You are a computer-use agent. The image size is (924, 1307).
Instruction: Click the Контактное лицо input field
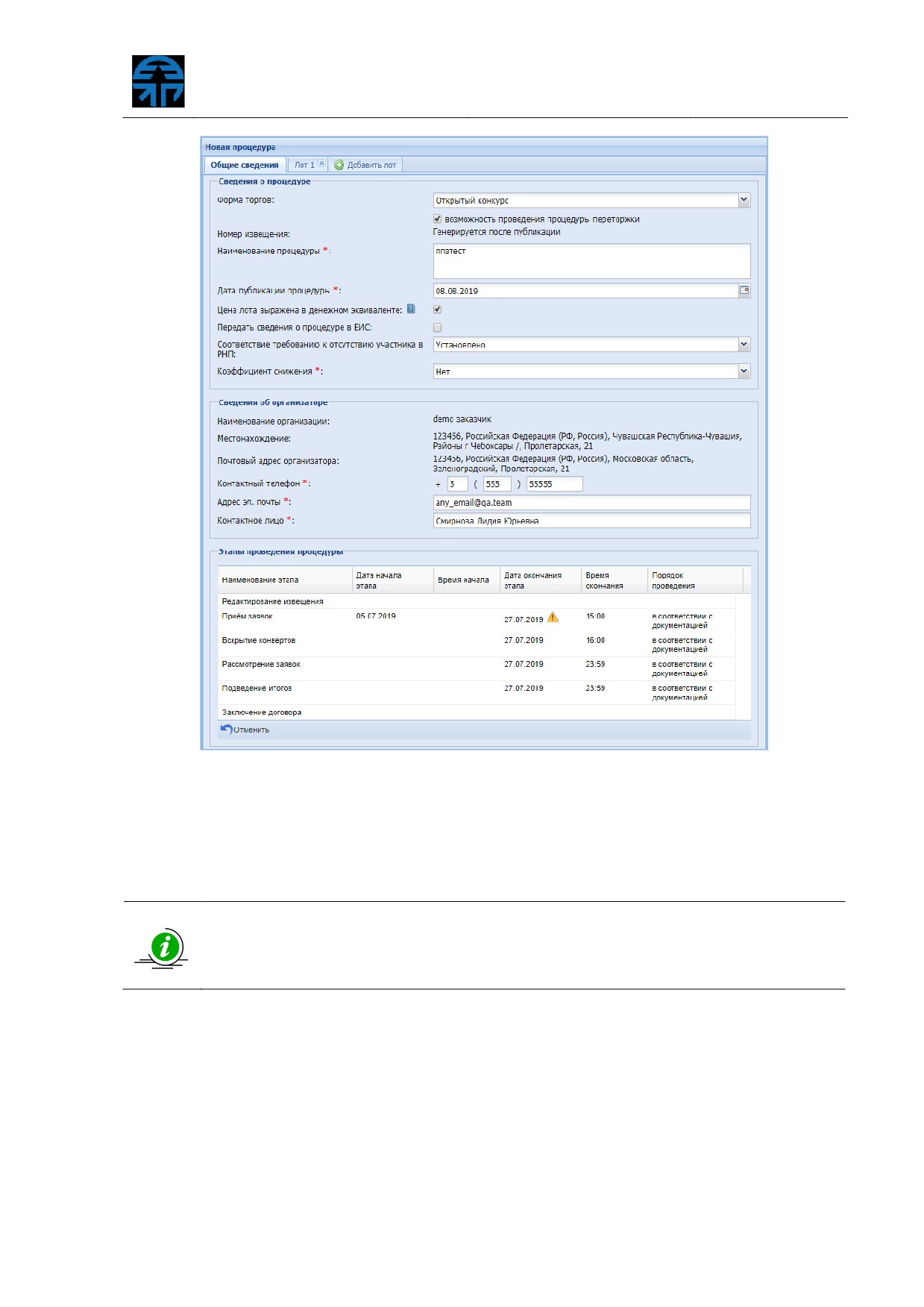coord(591,521)
